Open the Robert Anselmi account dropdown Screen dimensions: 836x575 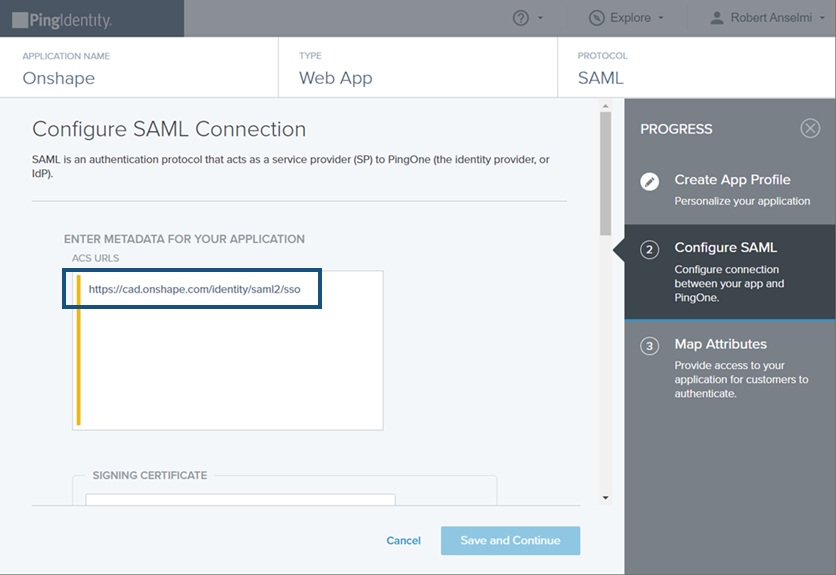coord(774,18)
